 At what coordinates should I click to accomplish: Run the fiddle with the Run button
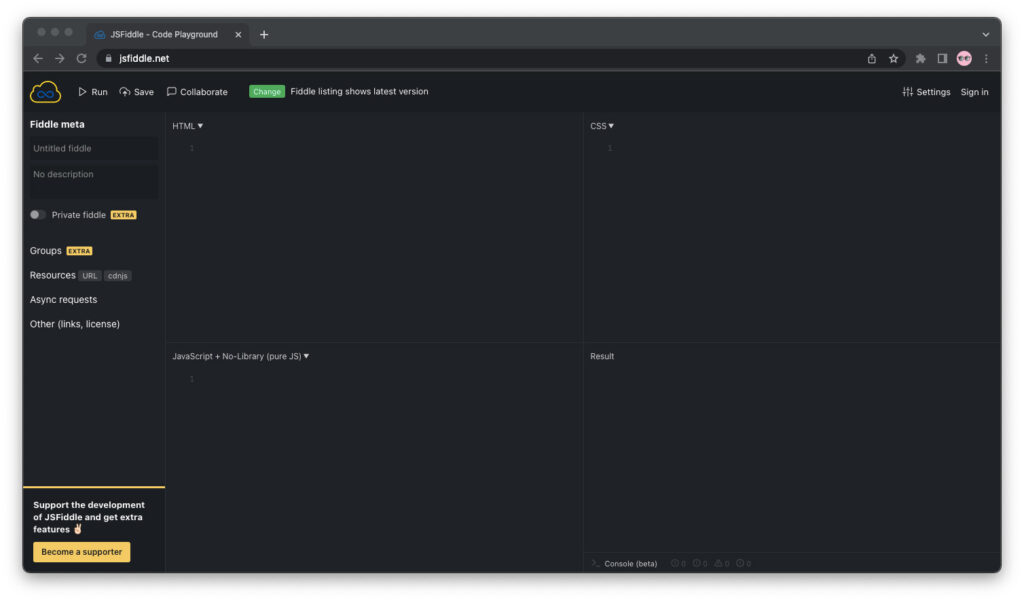pyautogui.click(x=93, y=92)
